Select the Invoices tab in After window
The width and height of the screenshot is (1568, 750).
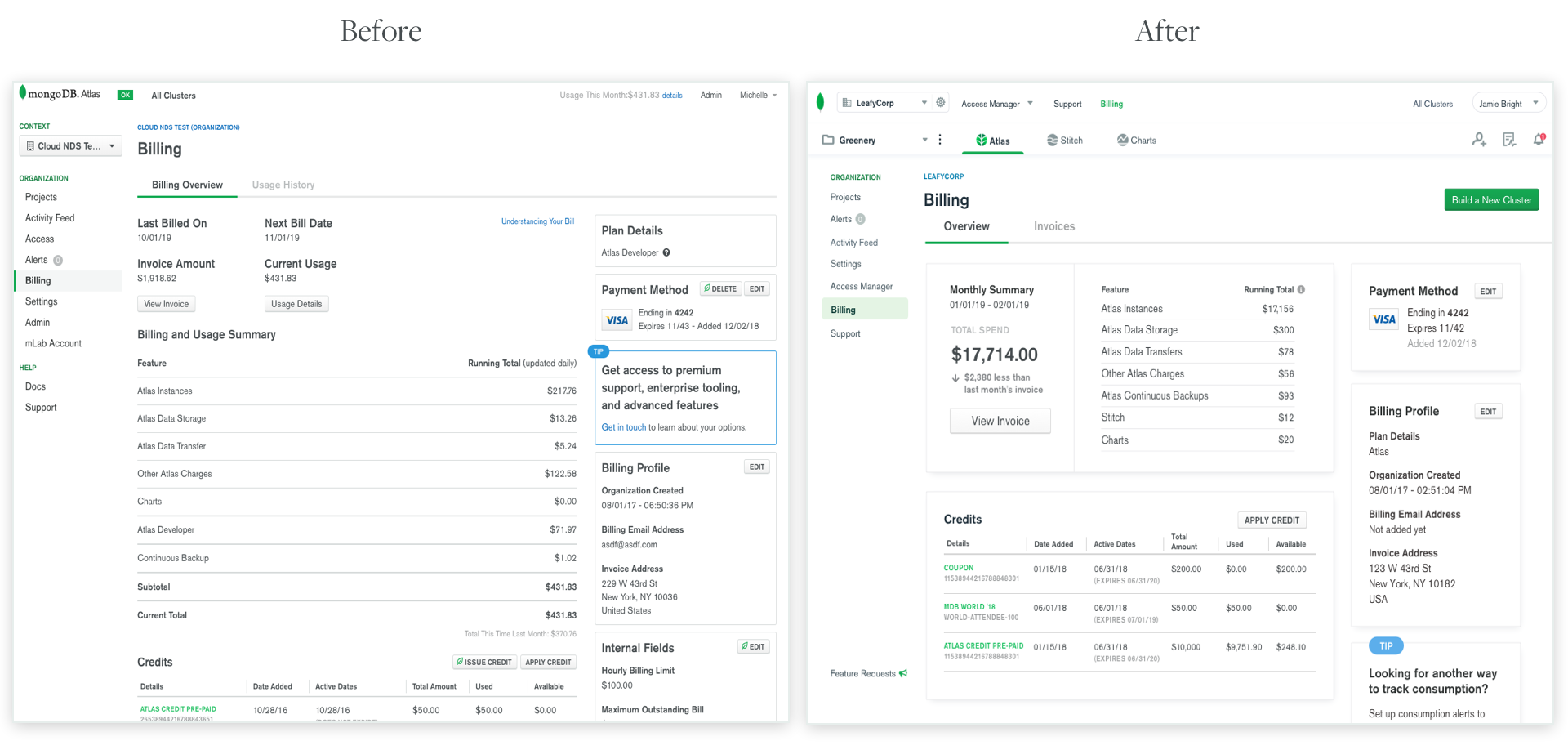pos(1054,226)
